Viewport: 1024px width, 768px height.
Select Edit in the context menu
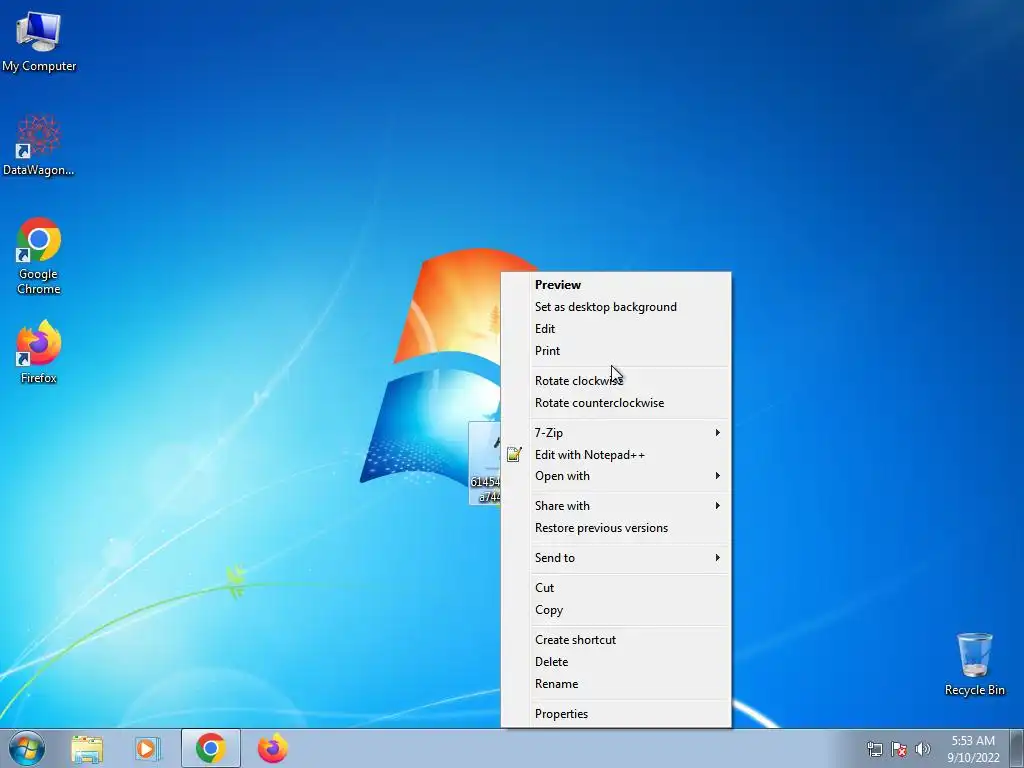coord(616,328)
